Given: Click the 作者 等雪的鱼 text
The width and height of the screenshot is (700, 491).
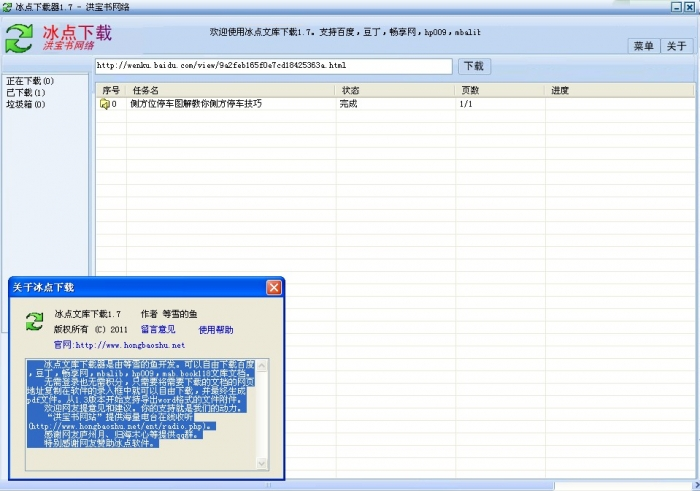Looking at the screenshot, I should pos(169,314).
